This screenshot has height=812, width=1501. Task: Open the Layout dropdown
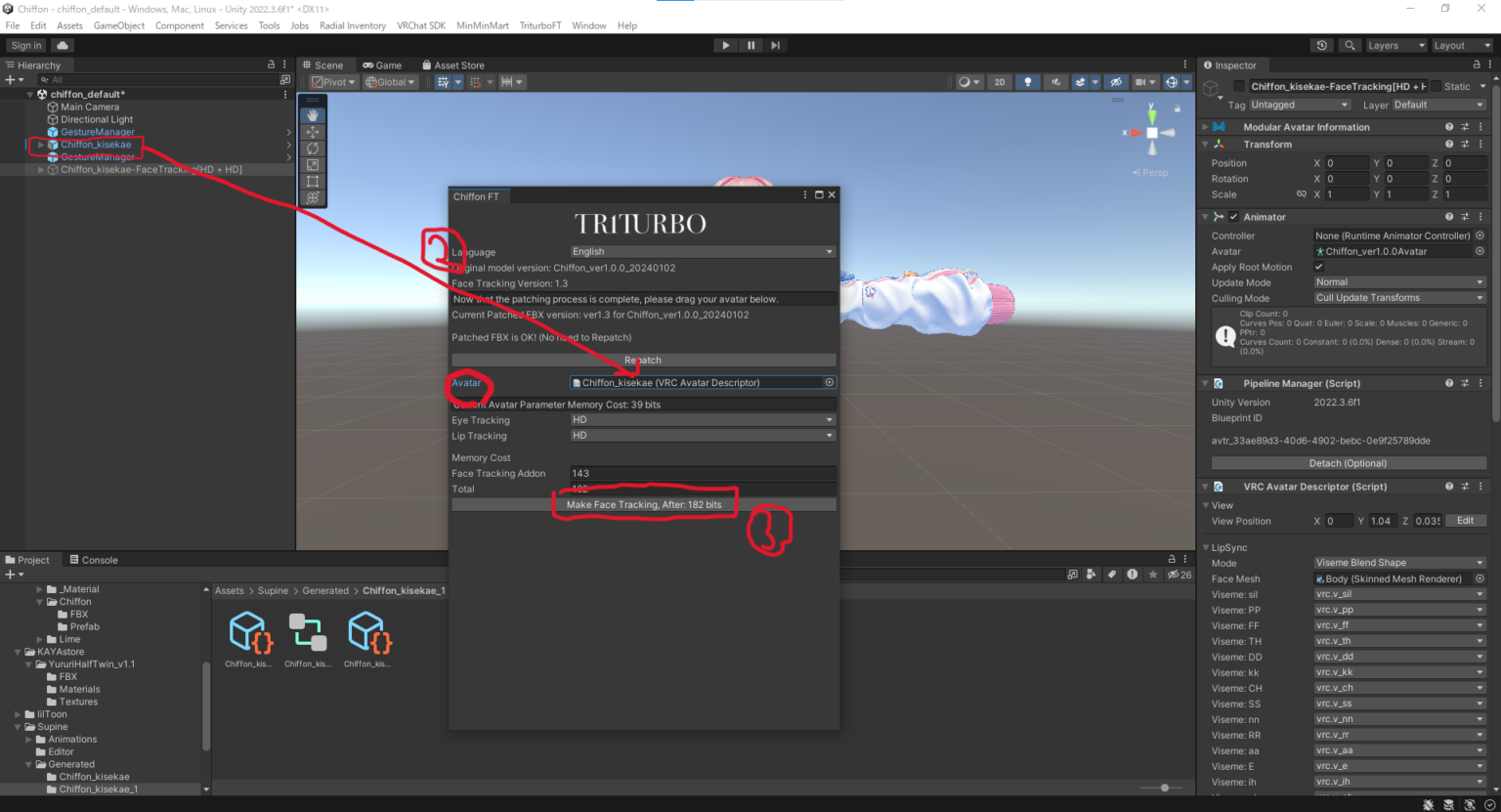(x=1462, y=45)
